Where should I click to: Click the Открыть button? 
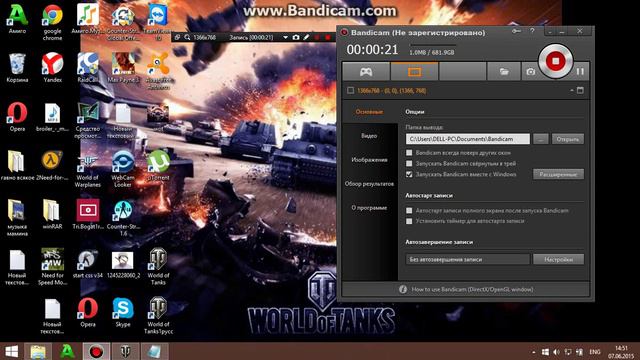point(568,139)
